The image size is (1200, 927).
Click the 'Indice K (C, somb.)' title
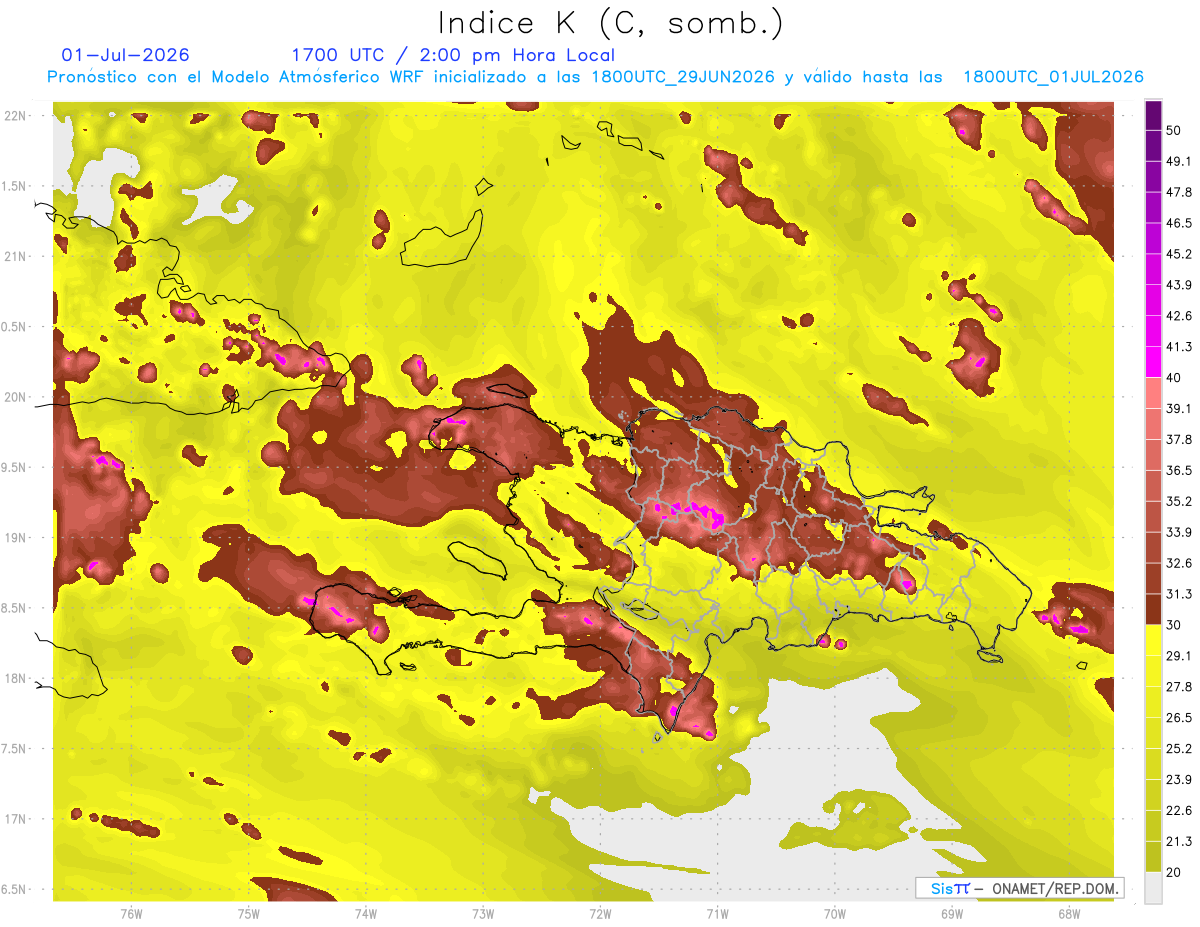click(610, 22)
